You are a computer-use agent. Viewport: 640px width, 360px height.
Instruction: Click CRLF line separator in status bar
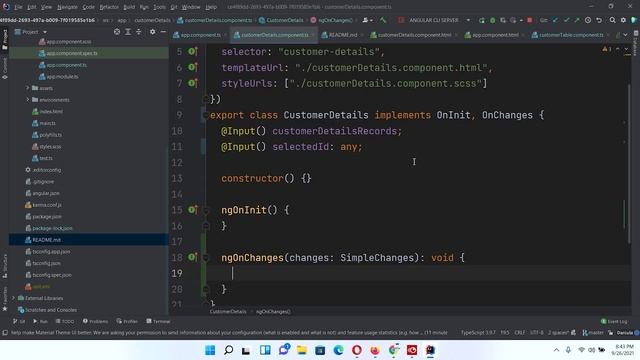[520, 333]
